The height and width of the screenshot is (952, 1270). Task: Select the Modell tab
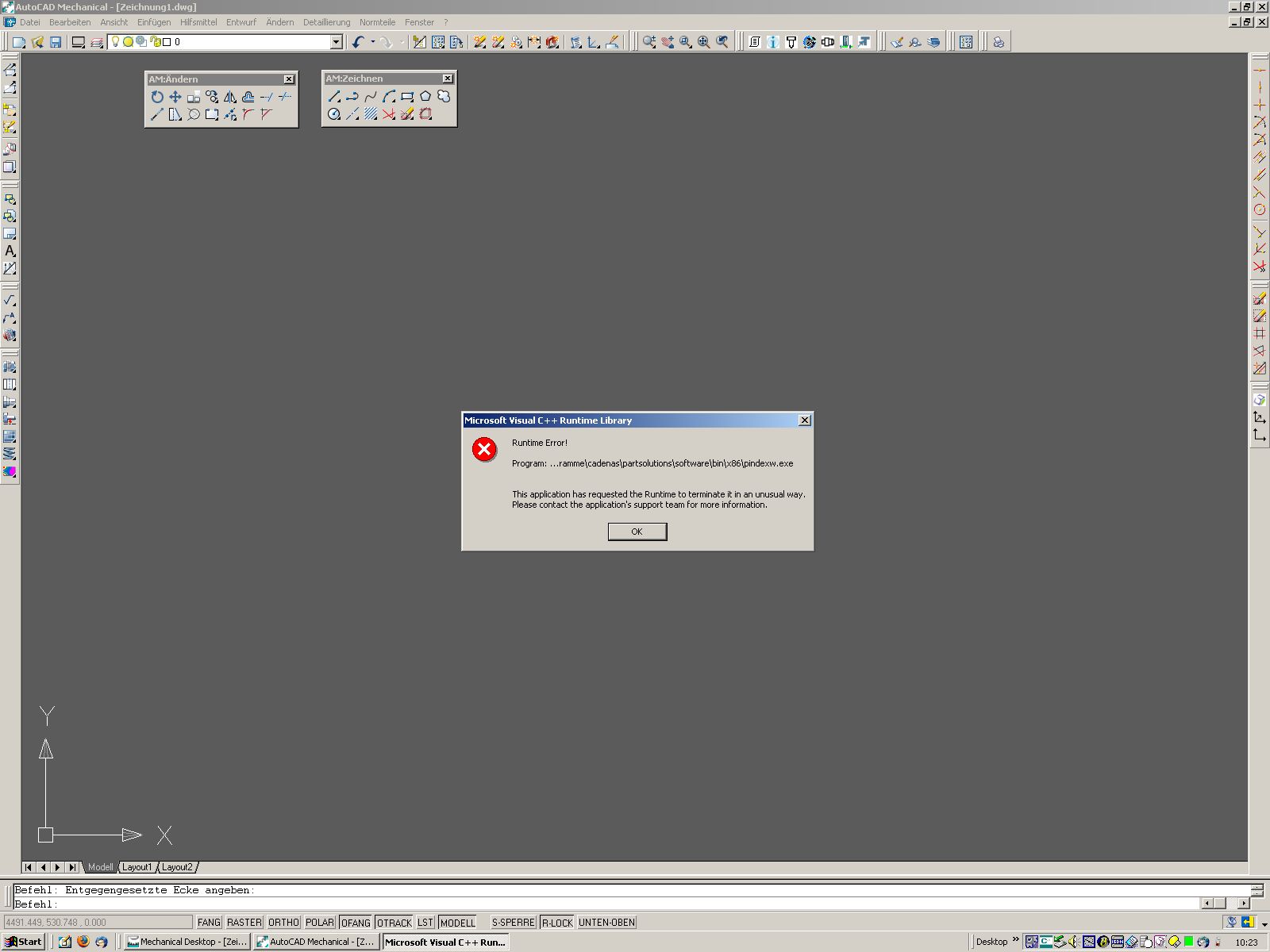point(100,867)
